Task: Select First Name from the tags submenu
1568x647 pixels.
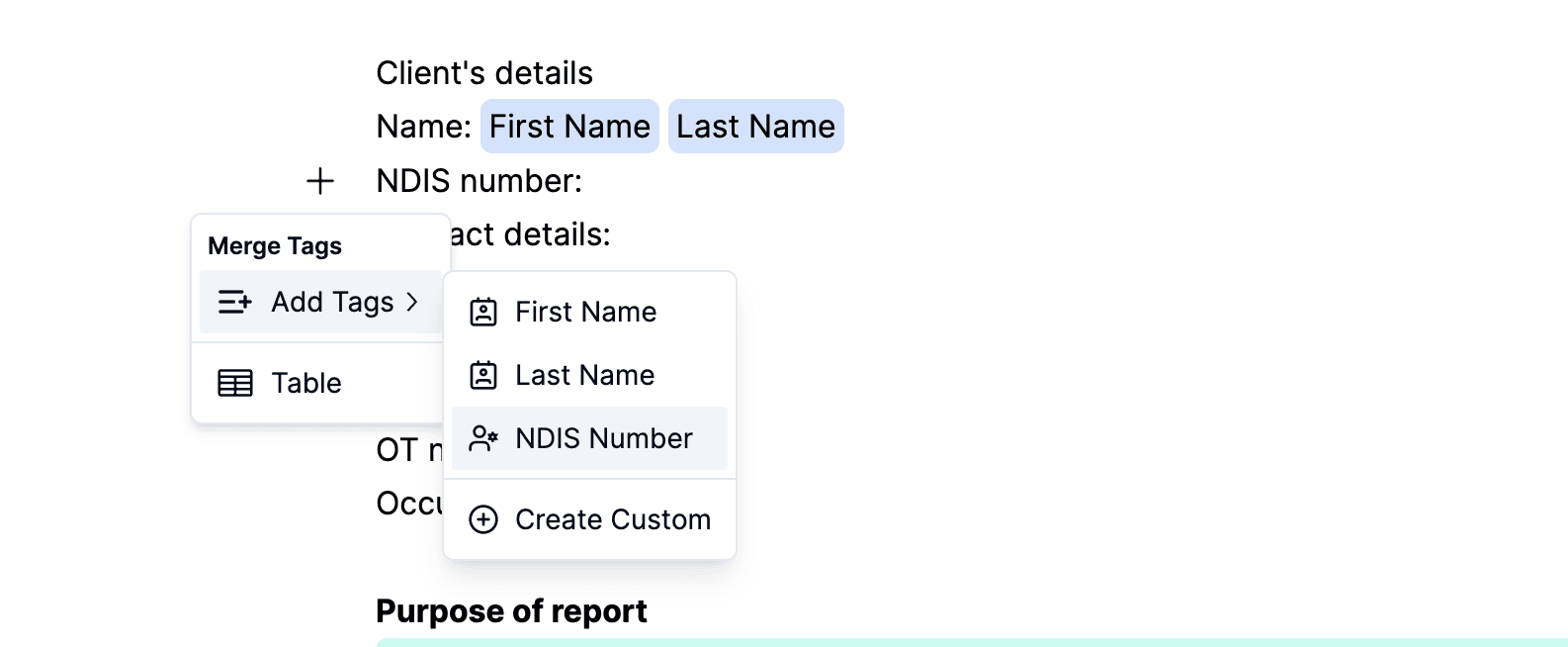Action: pos(589,312)
